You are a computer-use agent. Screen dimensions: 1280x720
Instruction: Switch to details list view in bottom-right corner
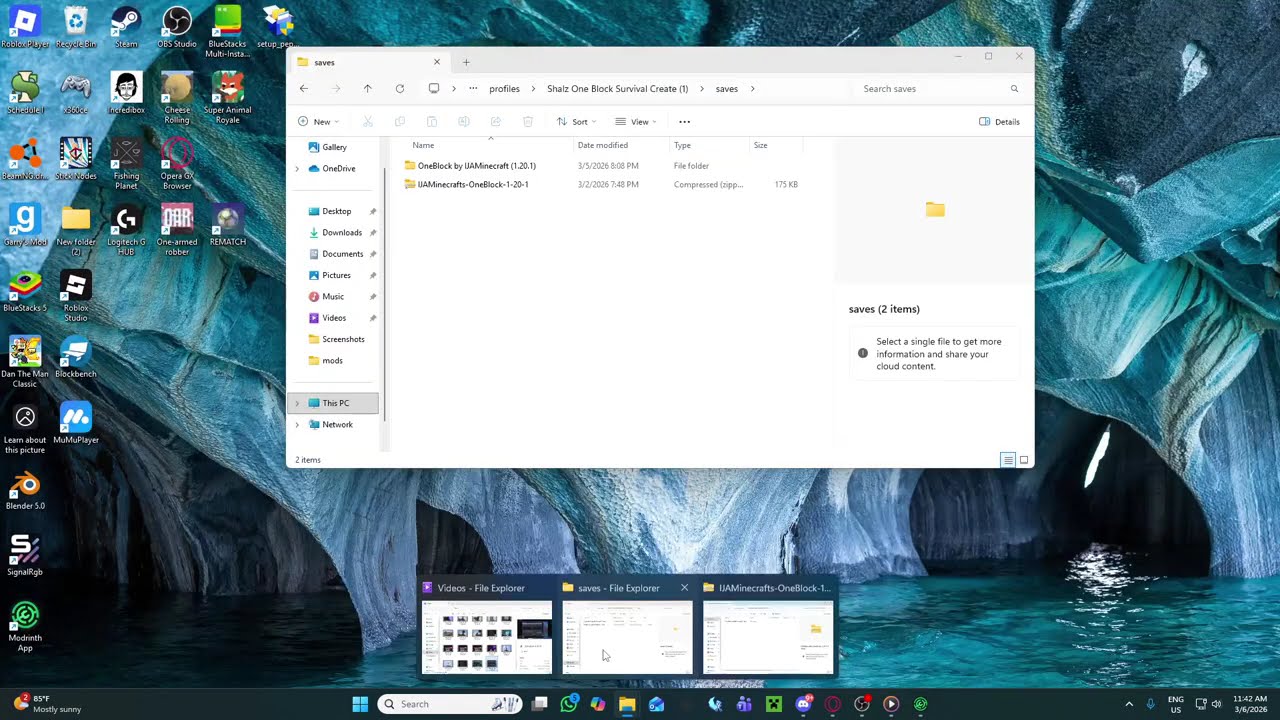point(1008,460)
